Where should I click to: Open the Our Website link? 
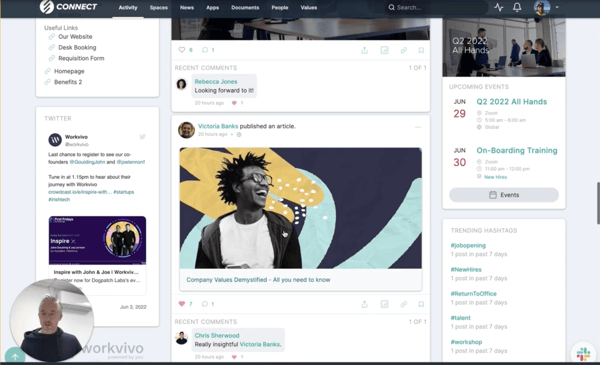(x=75, y=37)
